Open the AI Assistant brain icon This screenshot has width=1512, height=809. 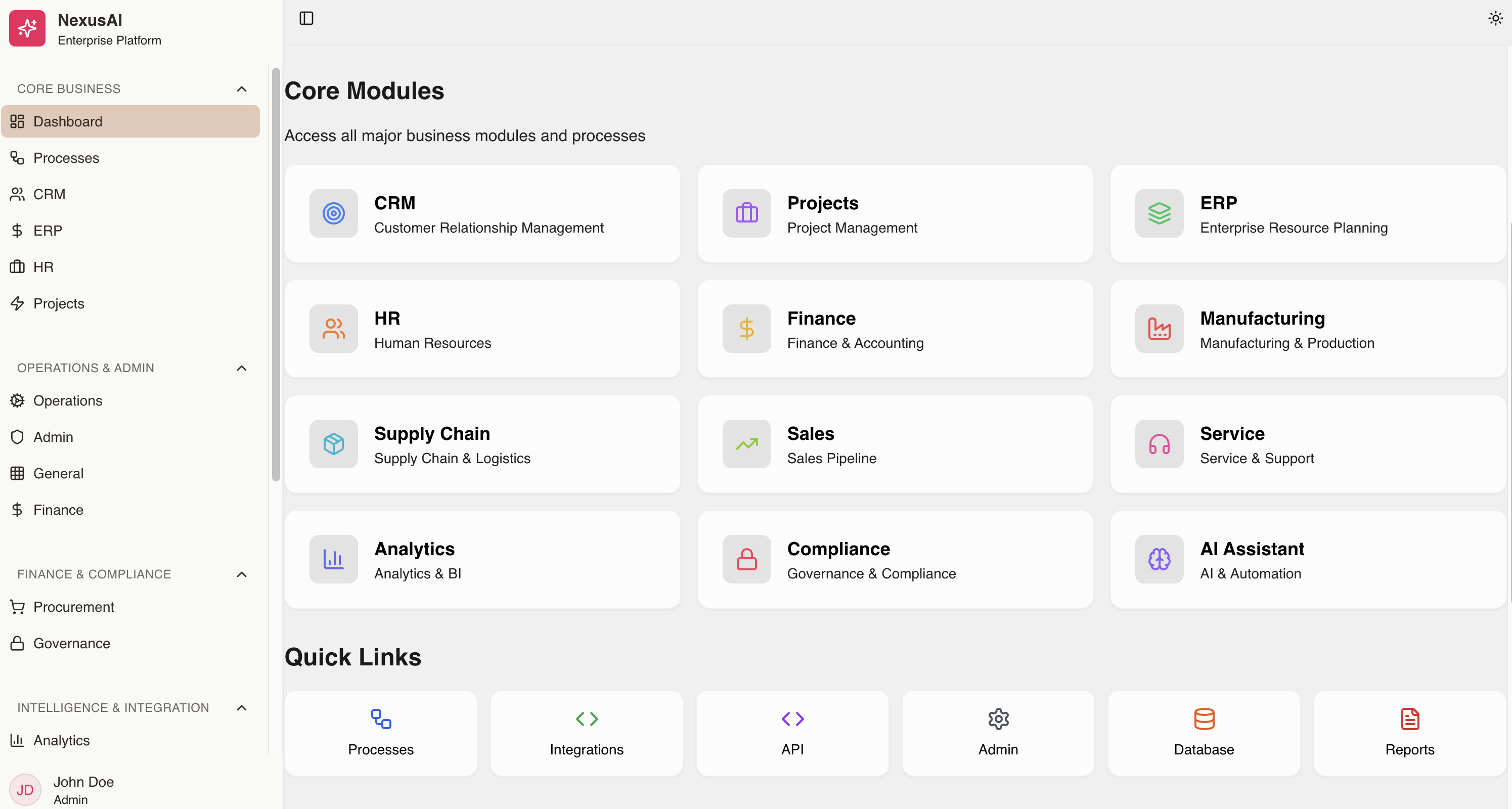point(1159,559)
